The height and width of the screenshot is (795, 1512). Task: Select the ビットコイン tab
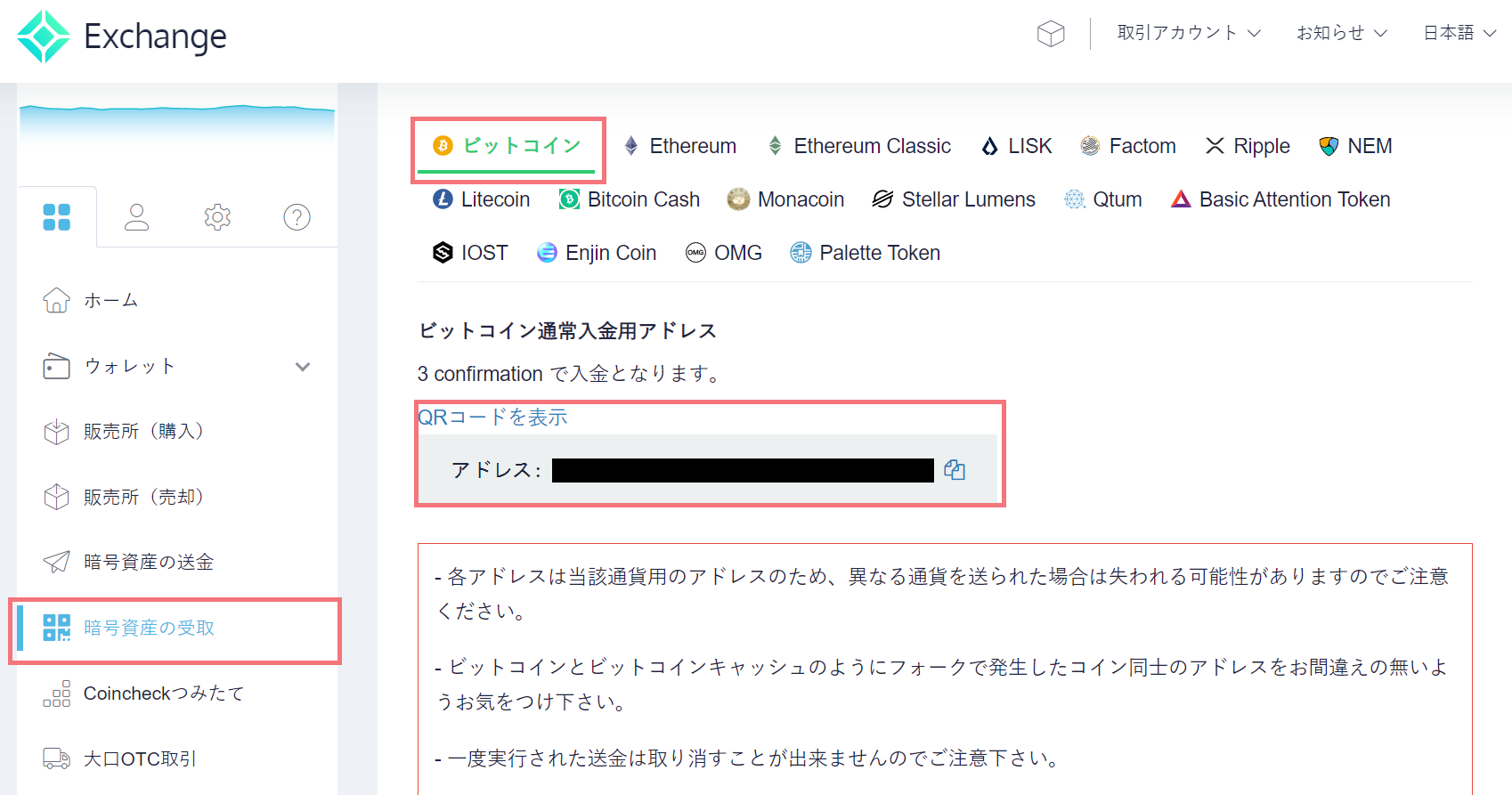click(x=507, y=146)
